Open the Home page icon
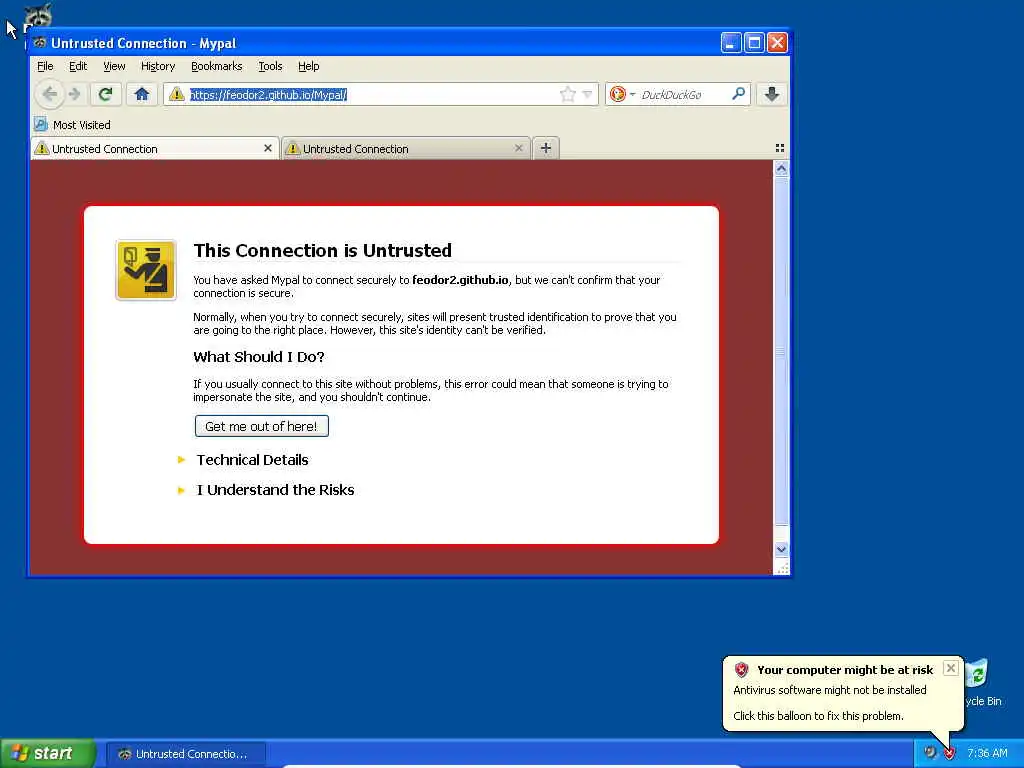This screenshot has width=1024, height=768. (142, 95)
